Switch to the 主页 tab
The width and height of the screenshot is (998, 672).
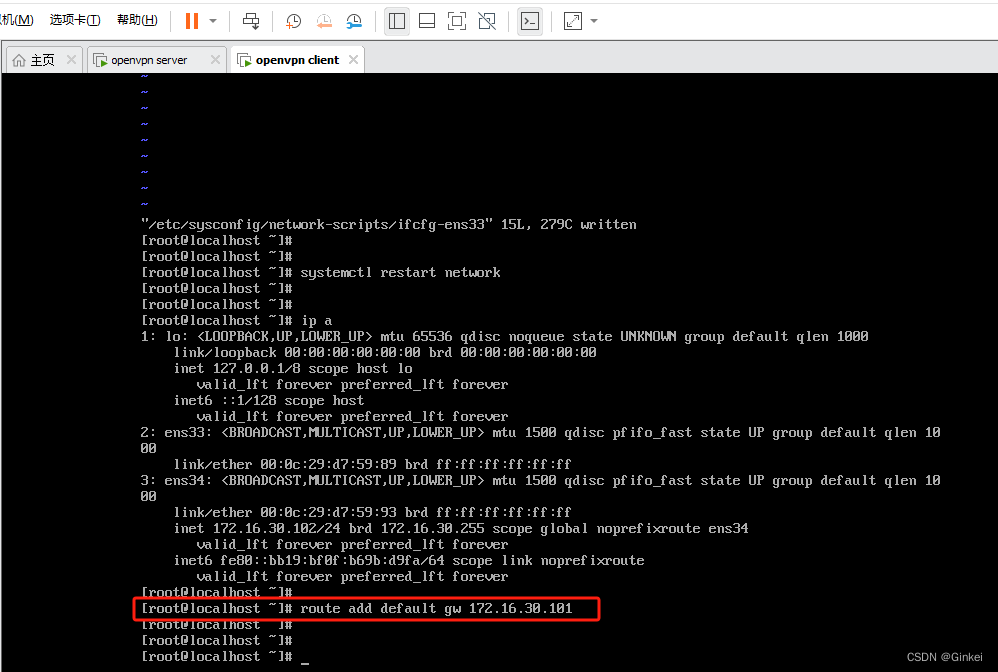(43, 60)
